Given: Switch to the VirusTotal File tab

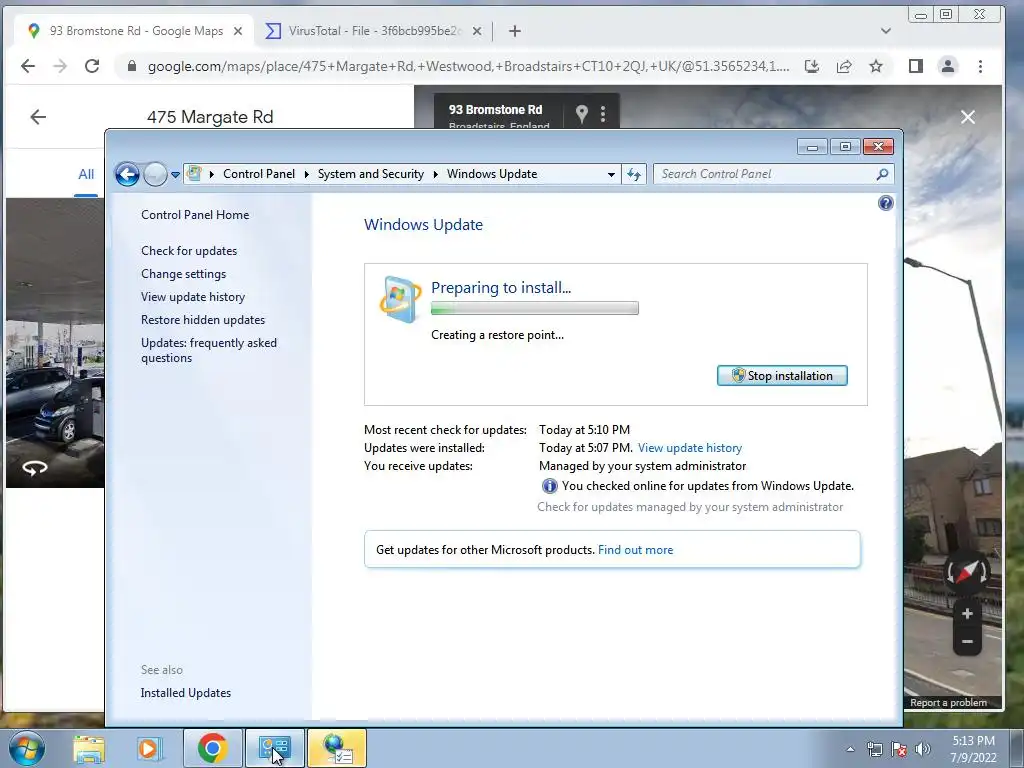Looking at the screenshot, I should tap(374, 31).
